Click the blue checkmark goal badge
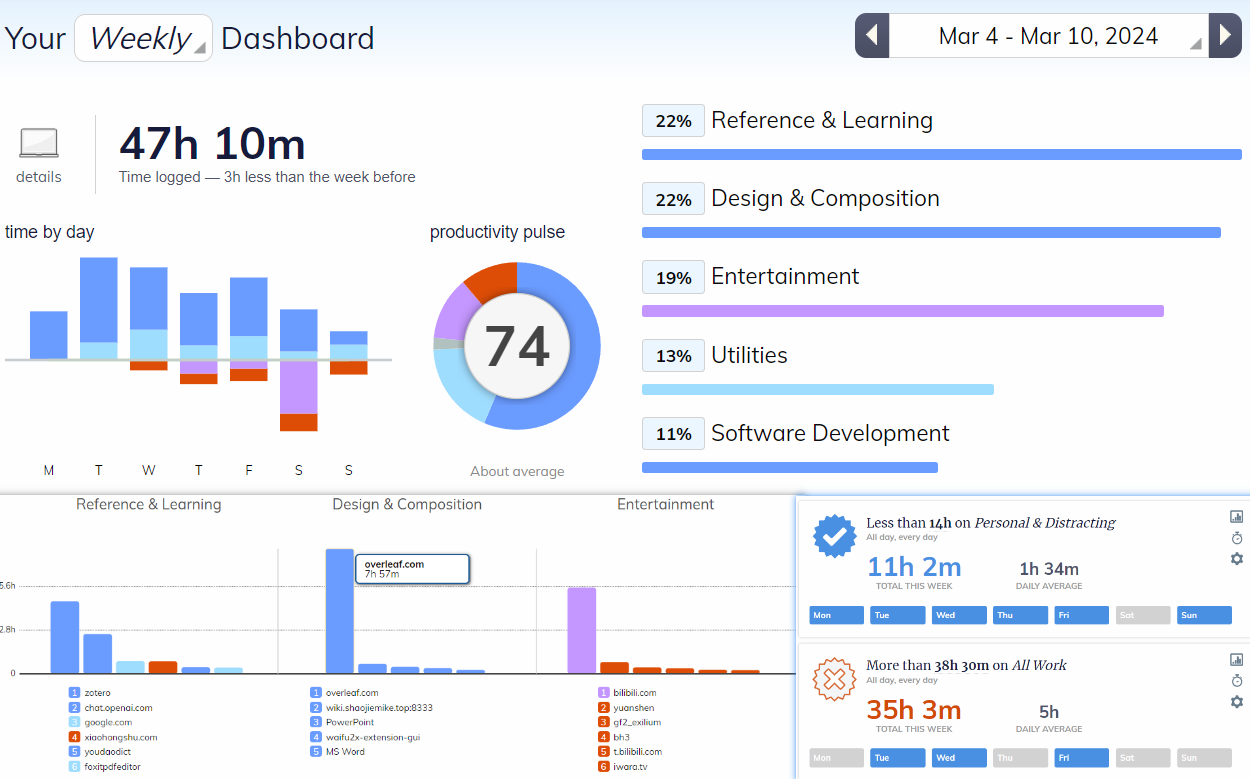The image size is (1250, 779). point(834,536)
